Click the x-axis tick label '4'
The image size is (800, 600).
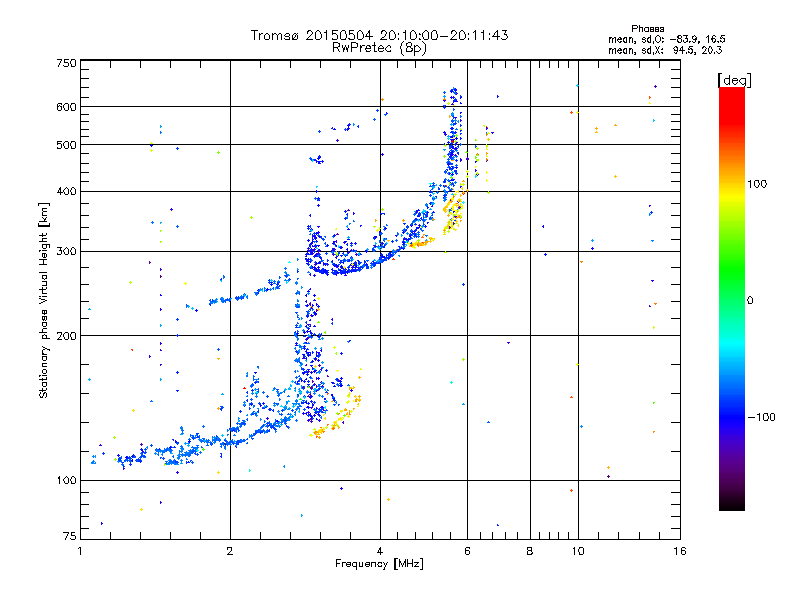380,551
